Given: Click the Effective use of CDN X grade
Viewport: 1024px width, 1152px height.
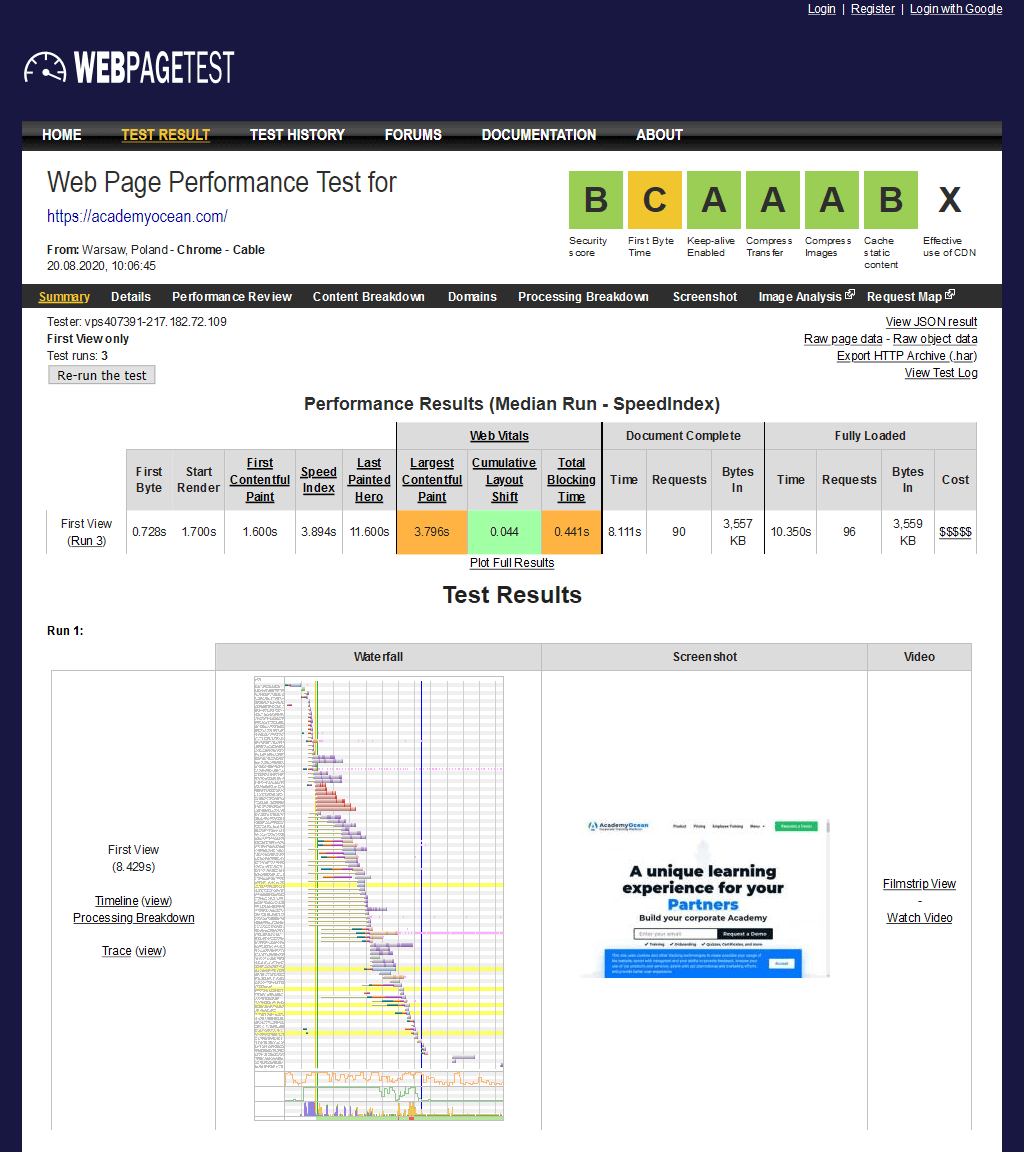Looking at the screenshot, I should [x=949, y=200].
